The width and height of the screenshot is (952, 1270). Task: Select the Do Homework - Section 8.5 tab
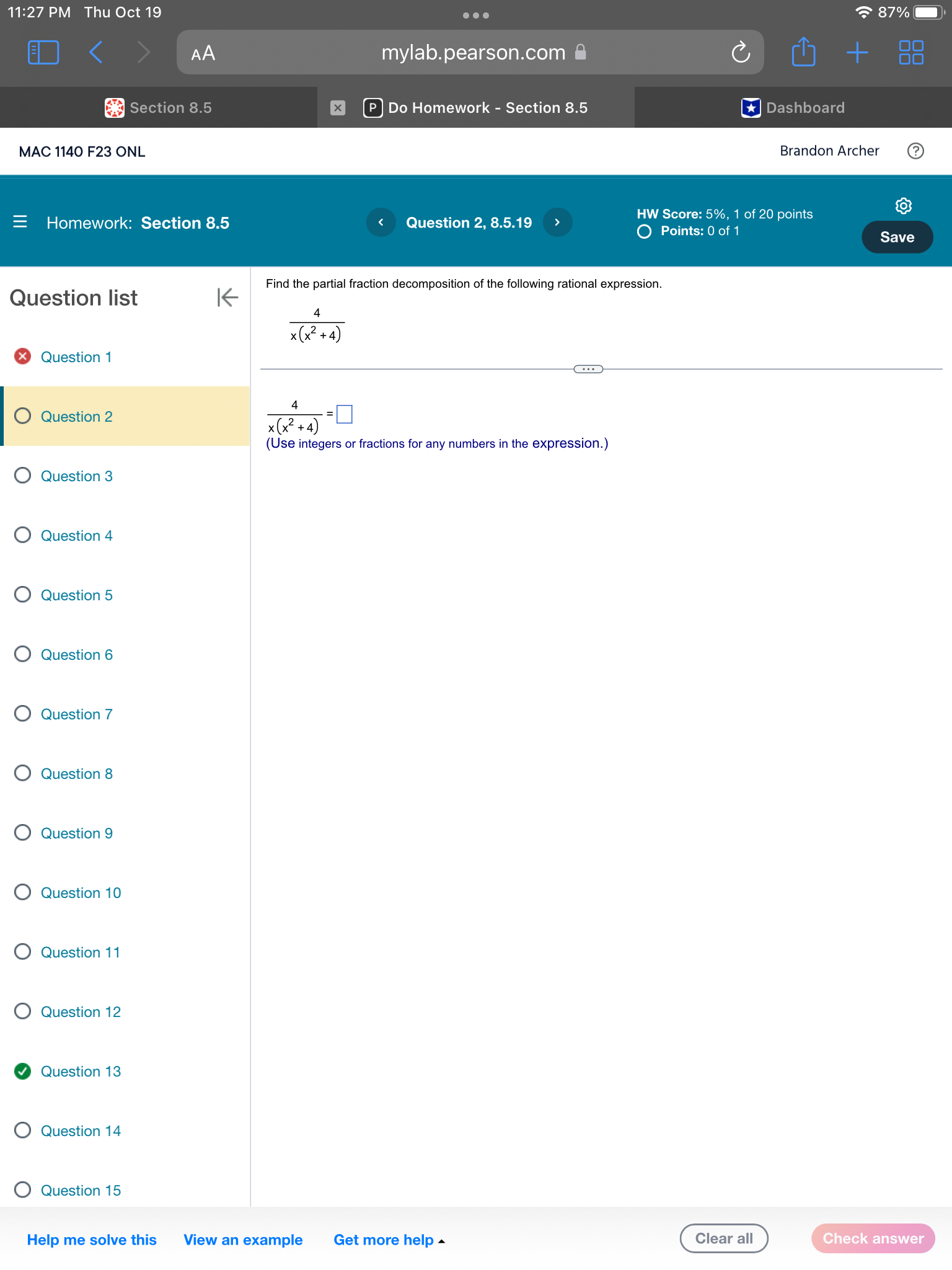click(x=476, y=107)
